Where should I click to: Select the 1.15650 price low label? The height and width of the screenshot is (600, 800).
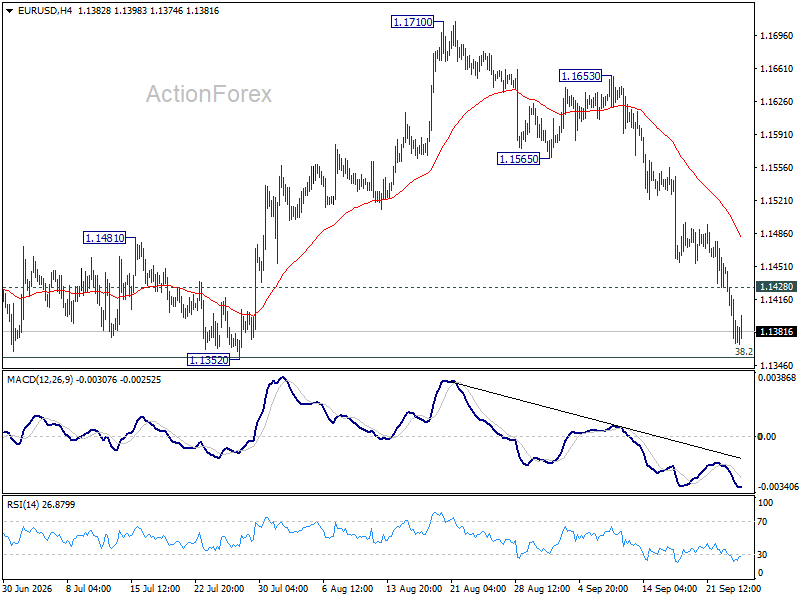click(518, 159)
